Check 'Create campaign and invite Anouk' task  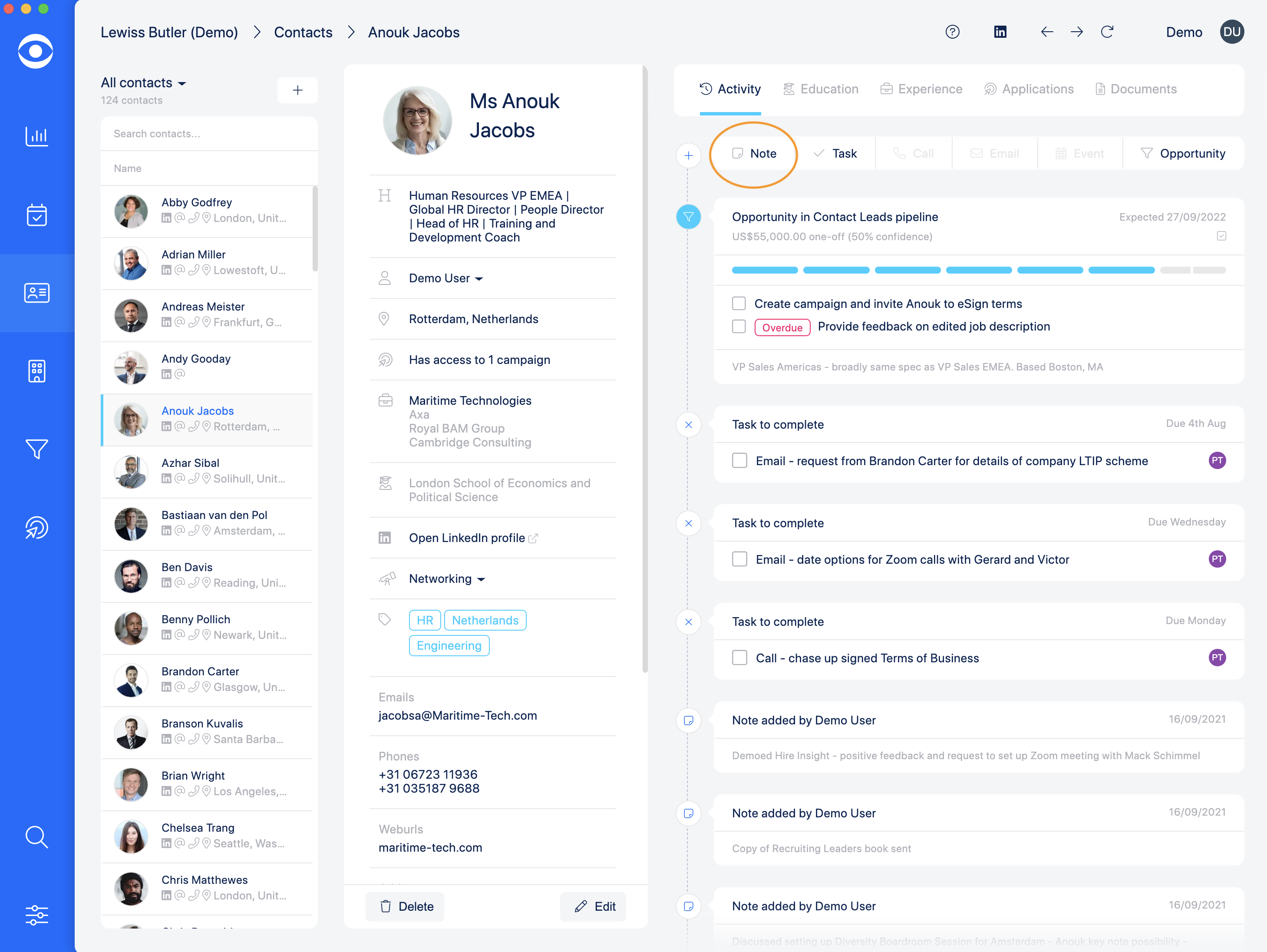739,304
